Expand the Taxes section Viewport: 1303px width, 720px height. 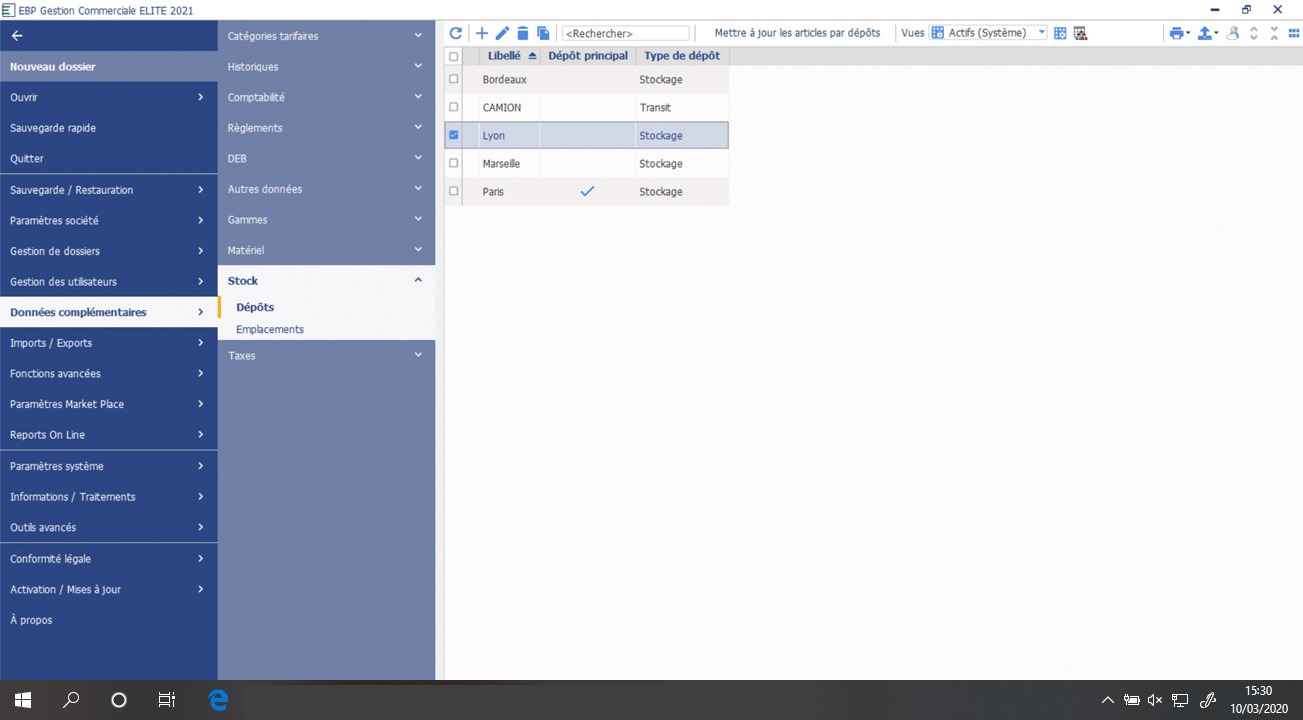click(x=326, y=355)
